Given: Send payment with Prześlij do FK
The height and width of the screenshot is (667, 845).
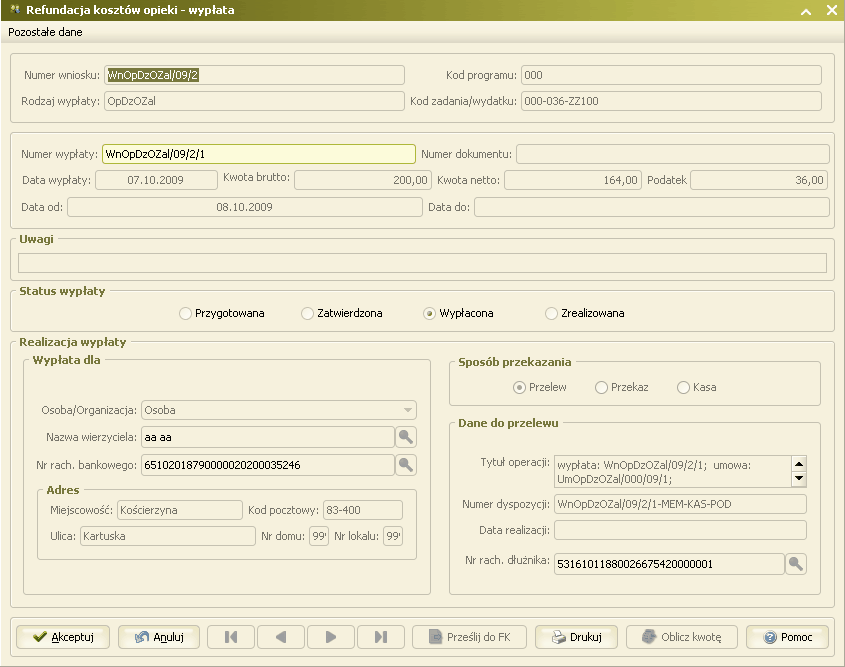Looking at the screenshot, I should tap(469, 637).
